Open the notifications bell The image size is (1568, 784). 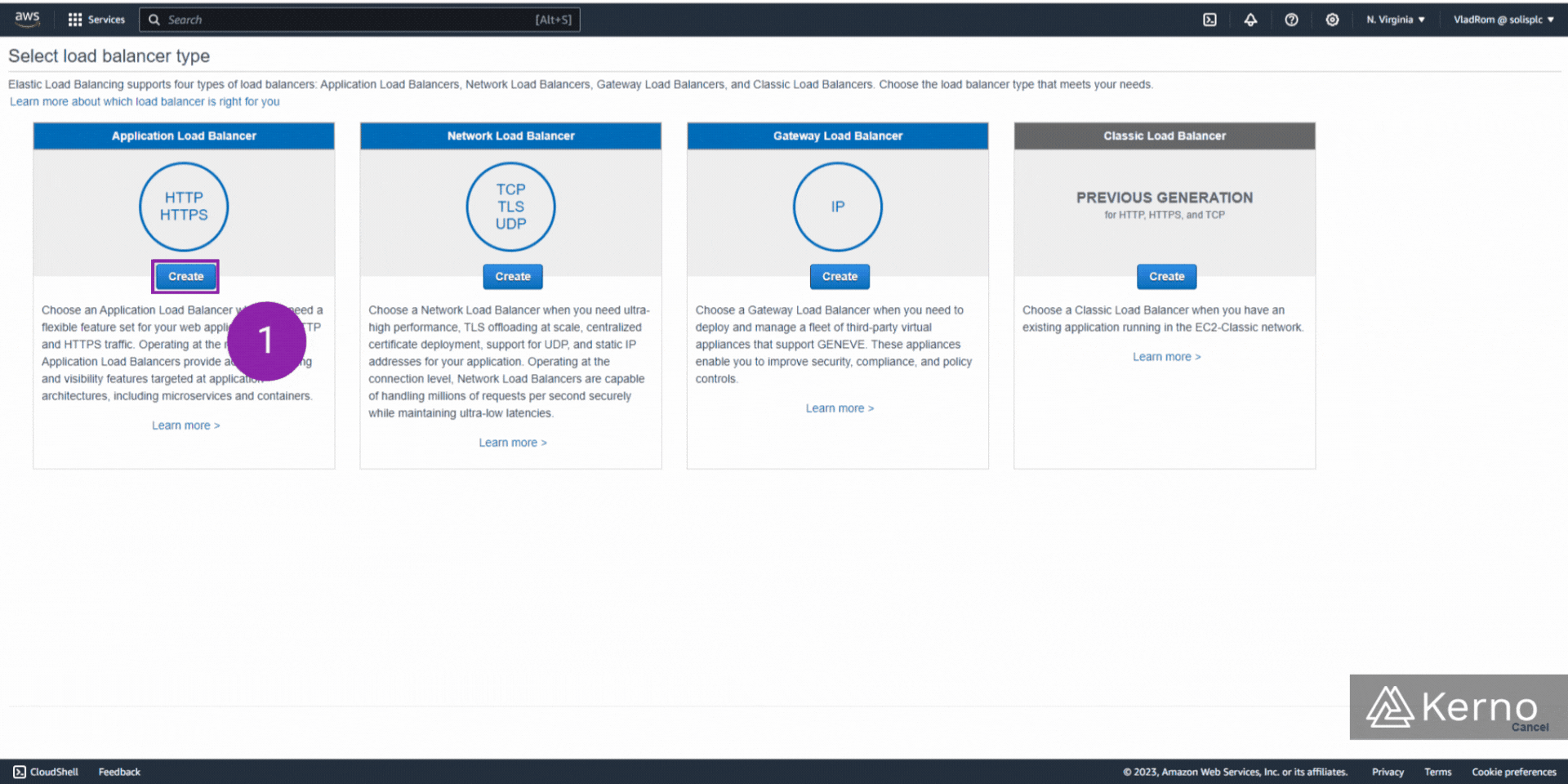(x=1250, y=20)
